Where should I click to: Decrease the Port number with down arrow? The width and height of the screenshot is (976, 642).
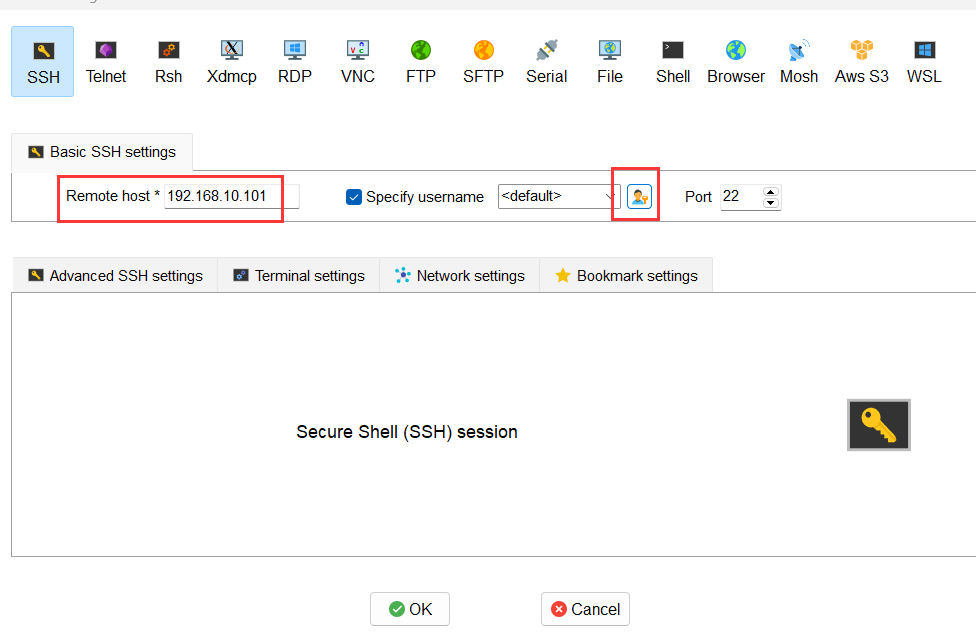pos(771,202)
